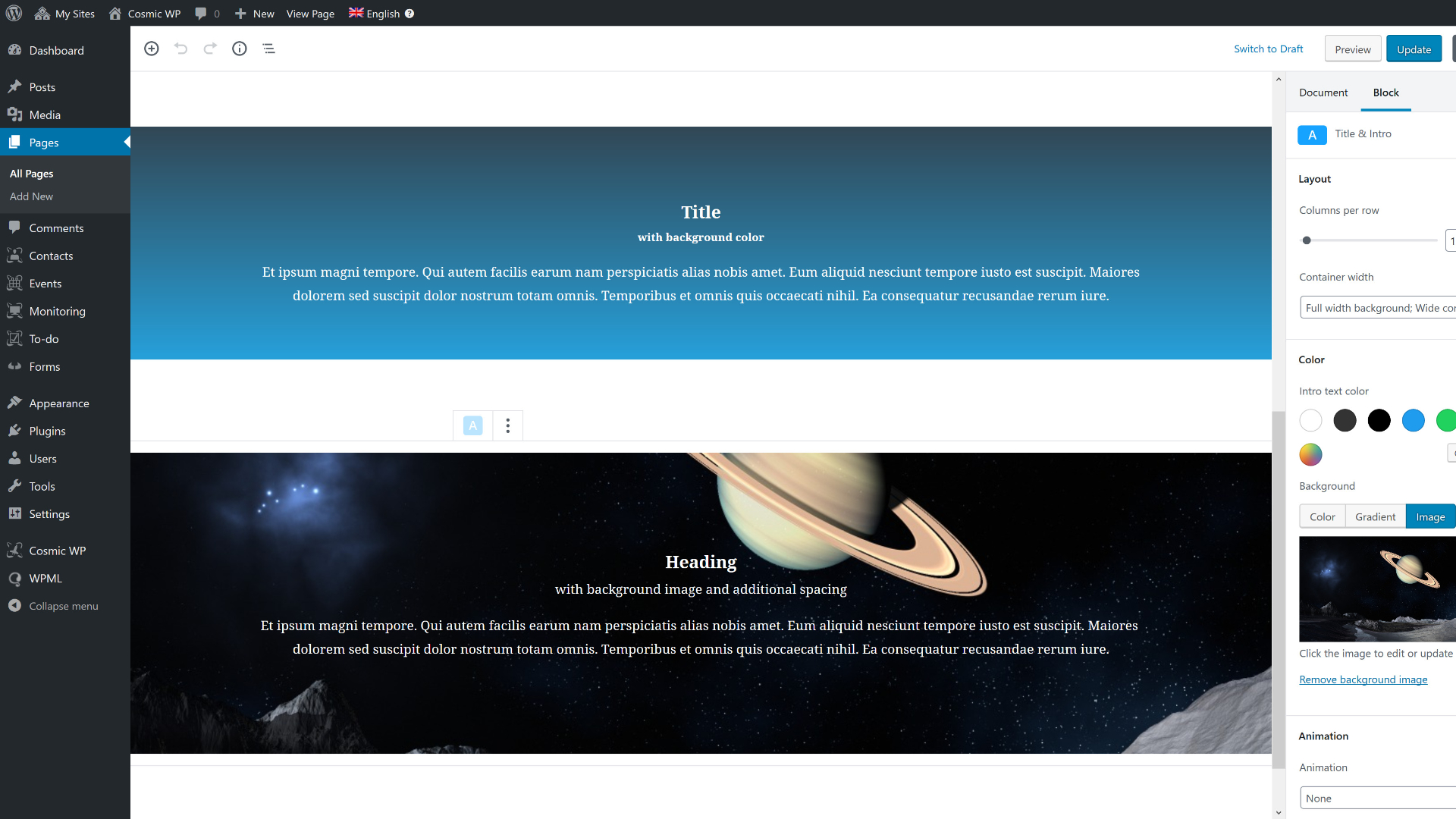Viewport: 1456px width, 819px height.
Task: Click the Remove background image link
Action: point(1363,679)
